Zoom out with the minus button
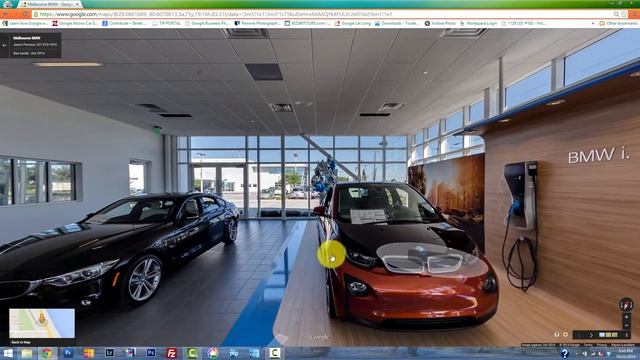The image size is (640, 360). (x=627, y=325)
